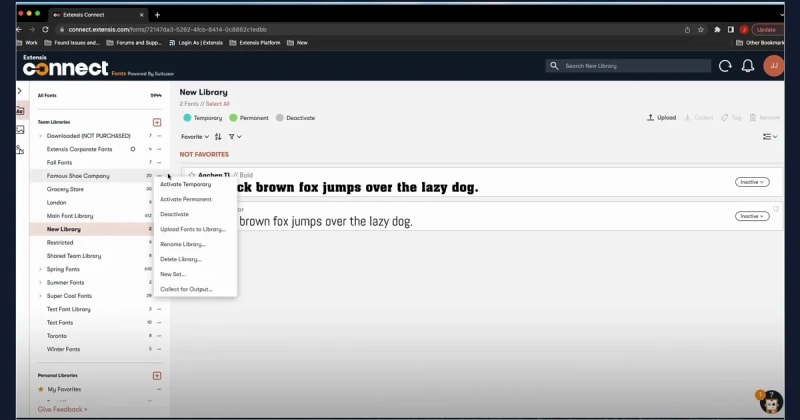Open browser extensions puzzle icon

717,30
